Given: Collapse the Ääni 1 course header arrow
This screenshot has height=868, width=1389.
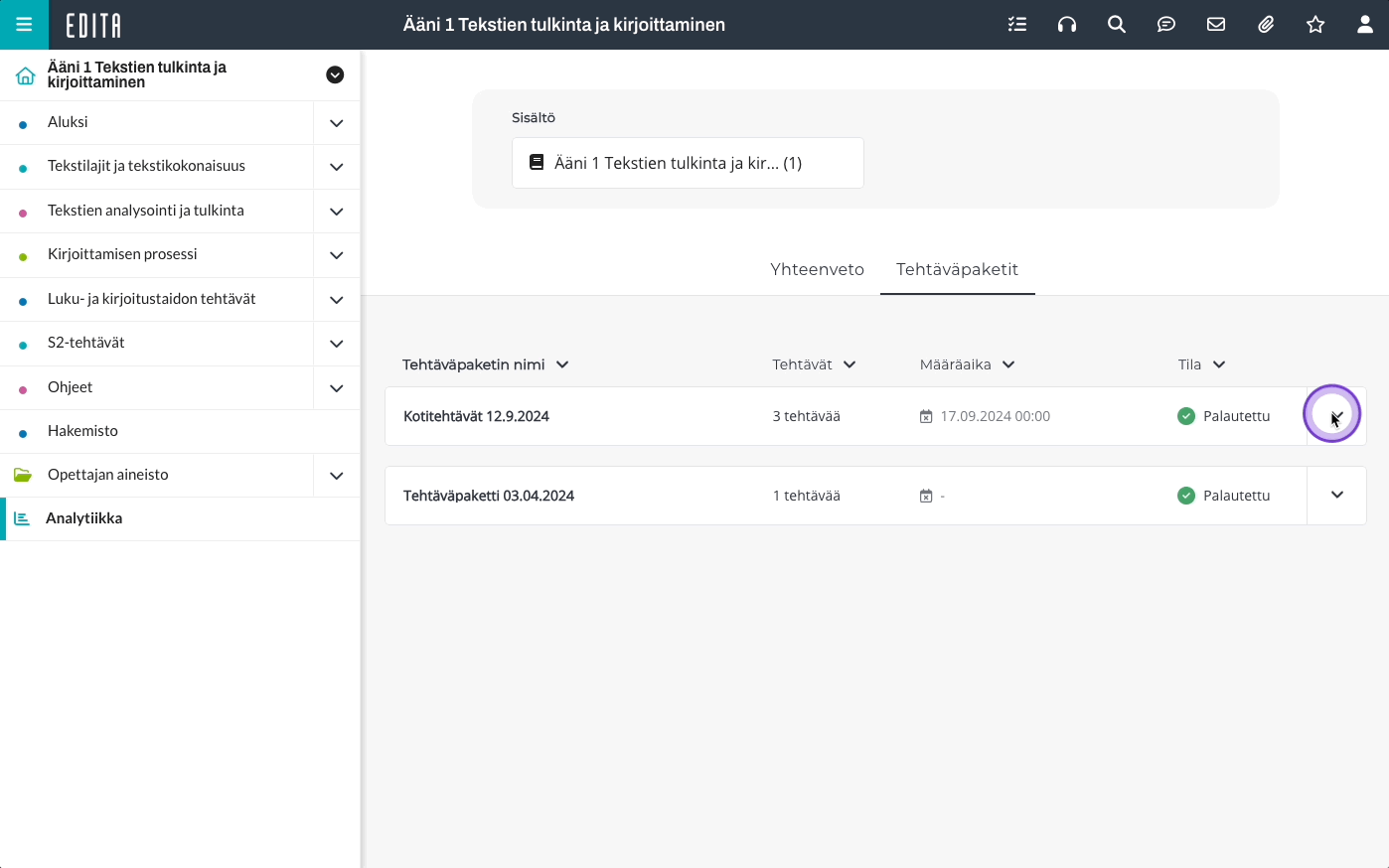Looking at the screenshot, I should (335, 74).
